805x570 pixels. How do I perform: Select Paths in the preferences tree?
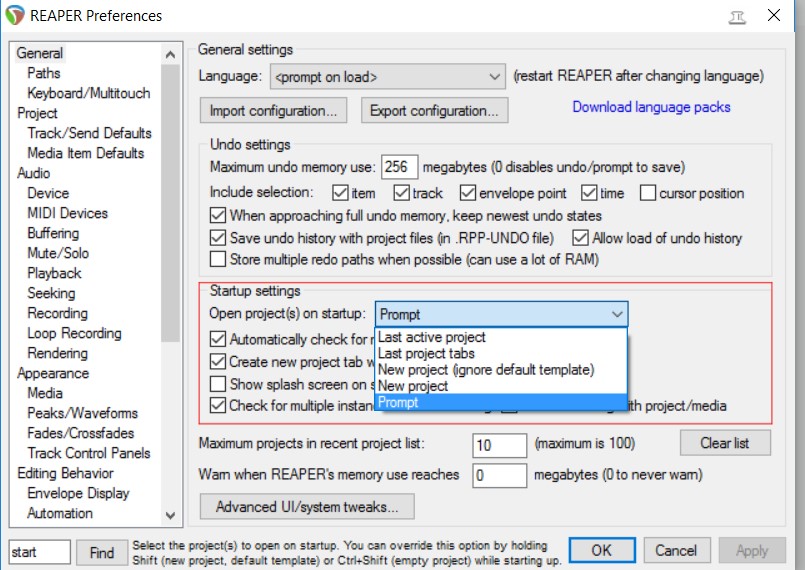pos(44,73)
